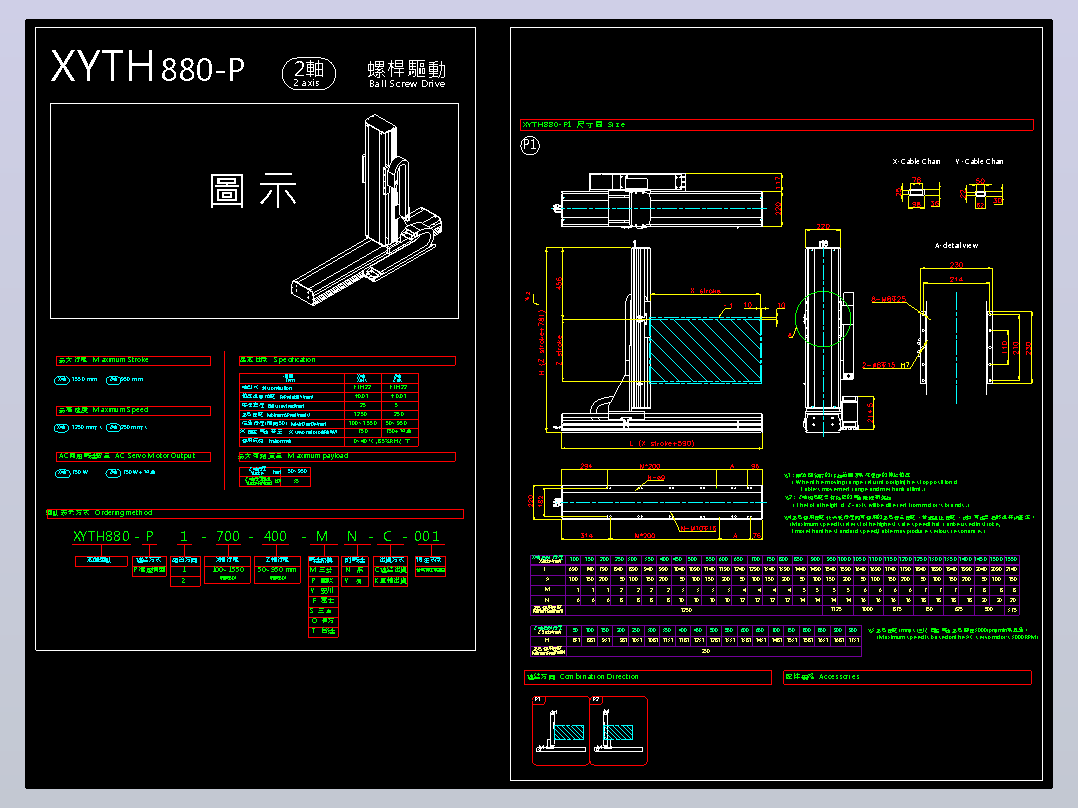Click the 'C' letter in the ordering code
This screenshot has width=1078, height=808.
pos(388,536)
